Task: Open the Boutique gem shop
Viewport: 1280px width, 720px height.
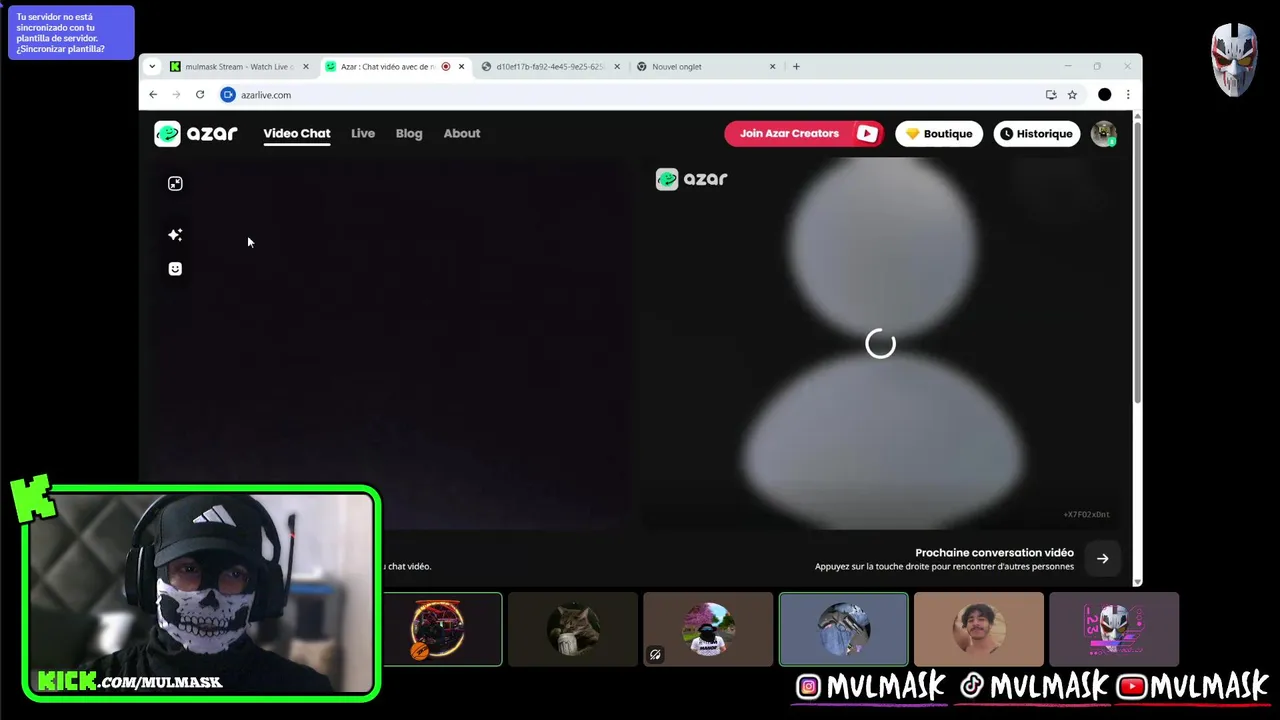Action: [x=939, y=133]
